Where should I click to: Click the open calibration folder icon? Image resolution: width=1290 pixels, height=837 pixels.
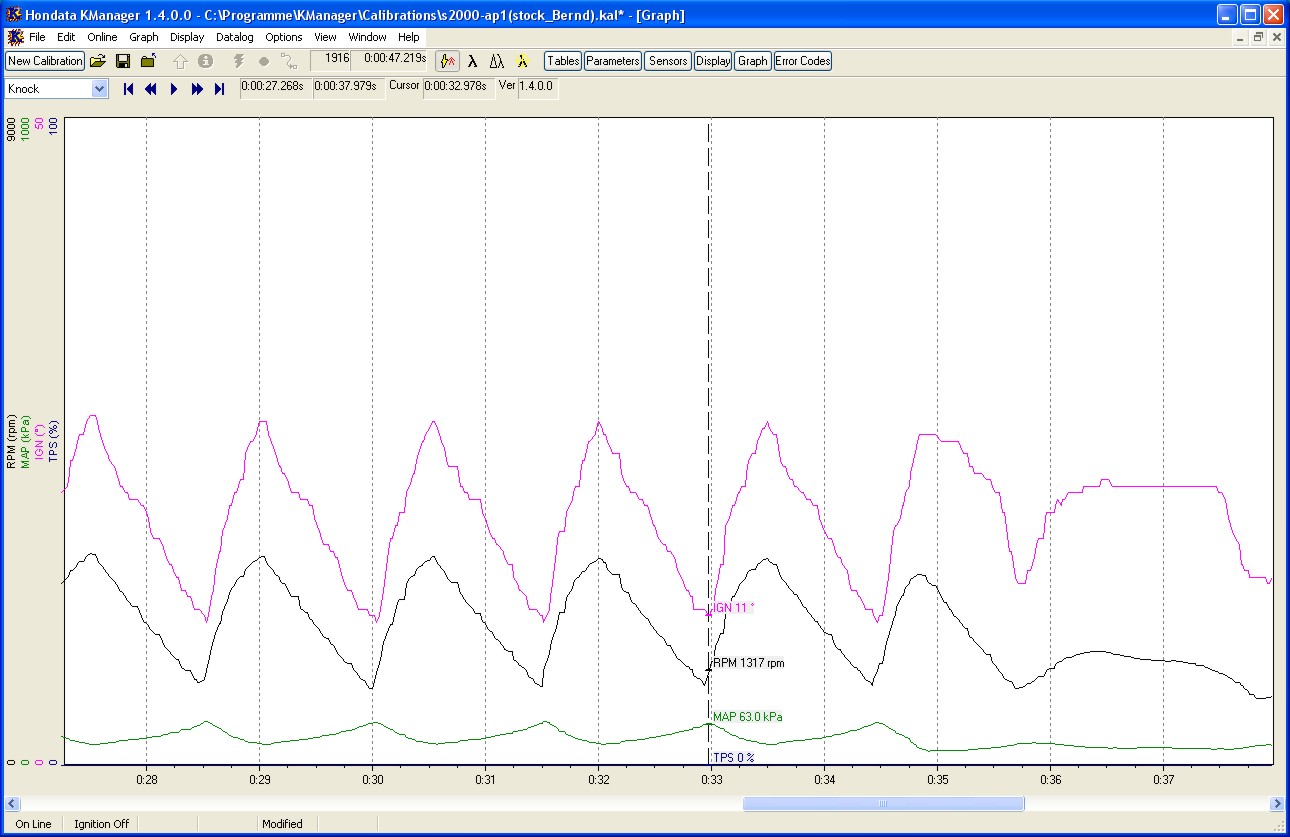(98, 61)
